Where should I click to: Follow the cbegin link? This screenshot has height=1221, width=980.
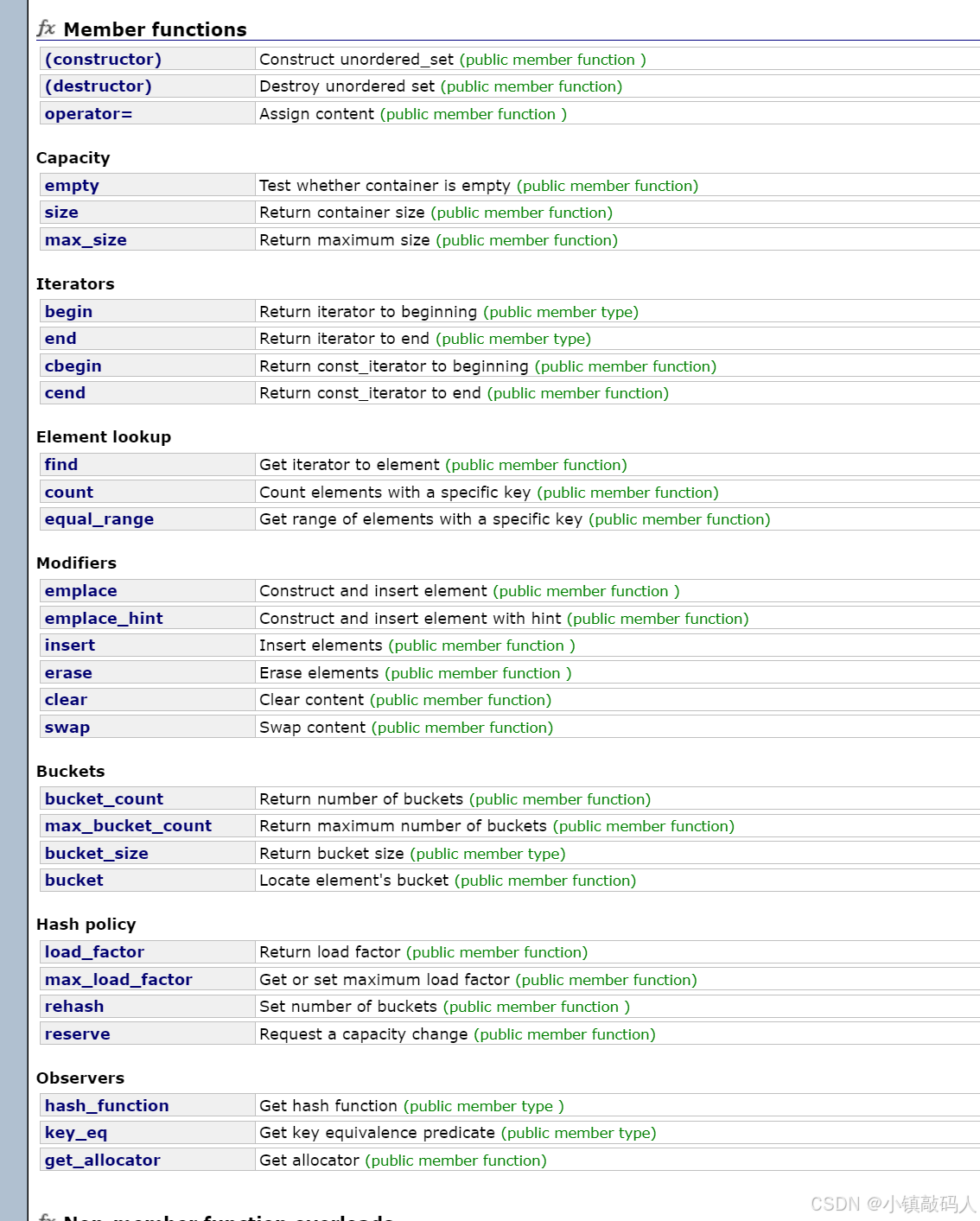[73, 366]
